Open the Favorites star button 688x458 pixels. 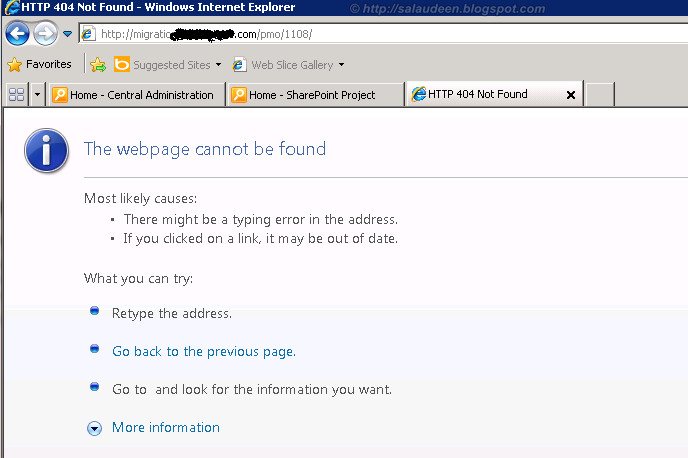tap(39, 64)
